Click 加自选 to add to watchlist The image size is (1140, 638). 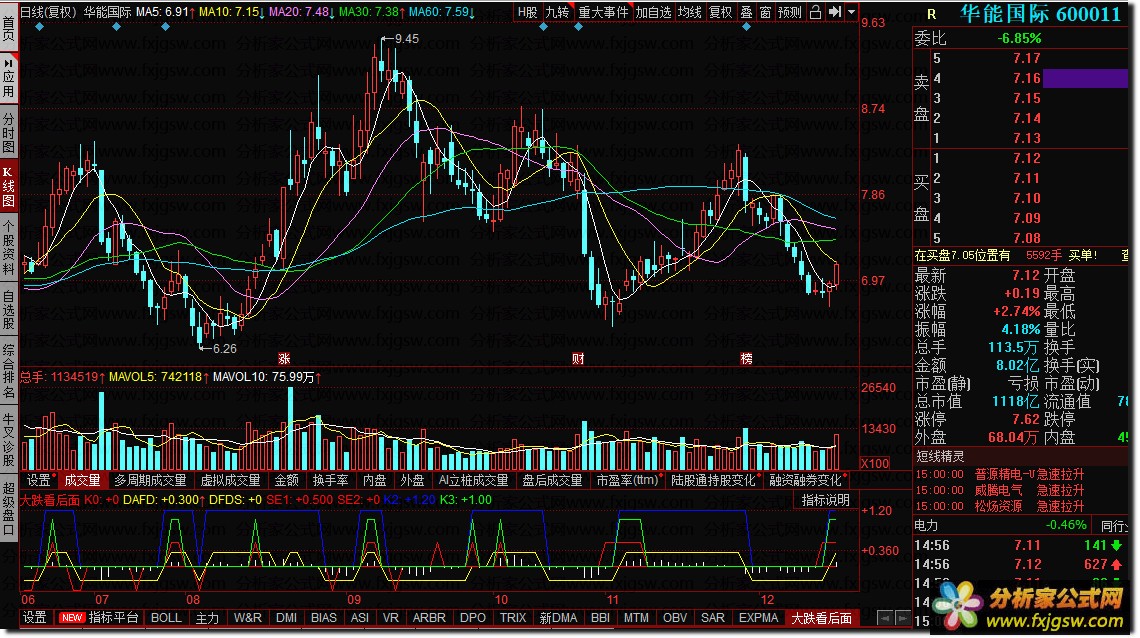click(653, 12)
